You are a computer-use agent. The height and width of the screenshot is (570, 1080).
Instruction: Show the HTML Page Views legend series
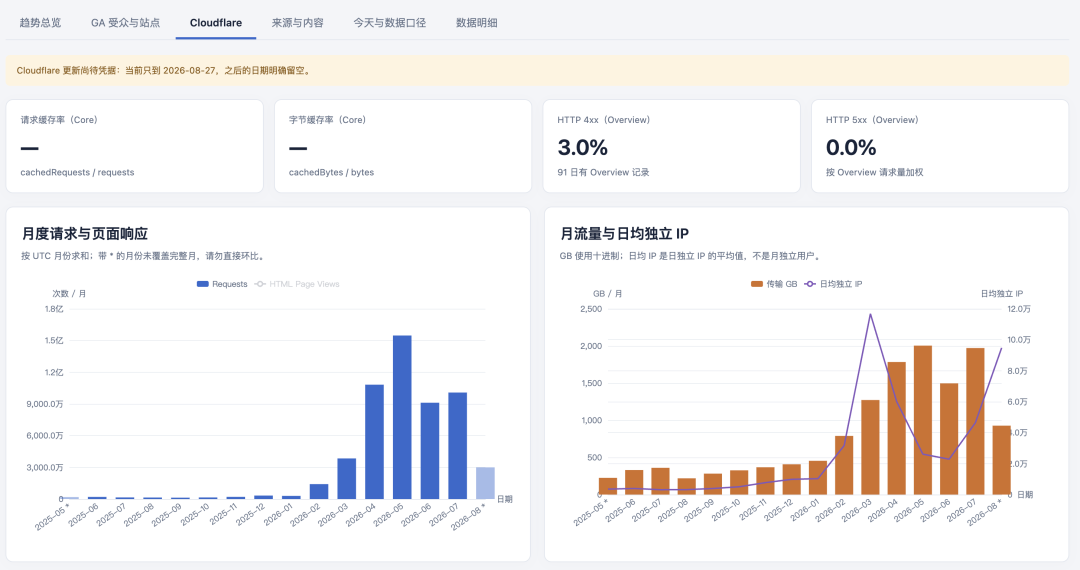pos(297,284)
